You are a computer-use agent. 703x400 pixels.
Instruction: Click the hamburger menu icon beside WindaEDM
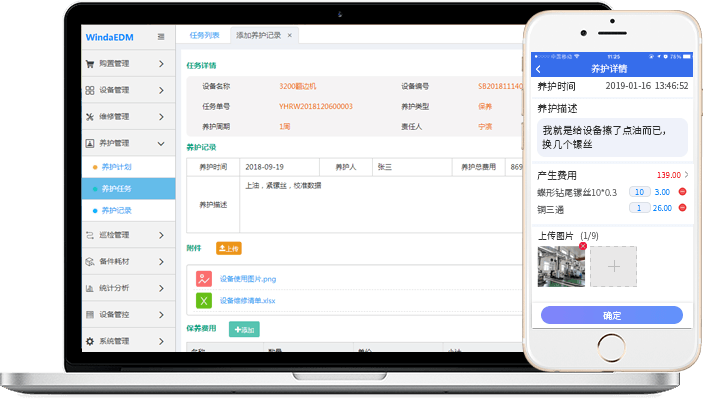coord(162,37)
